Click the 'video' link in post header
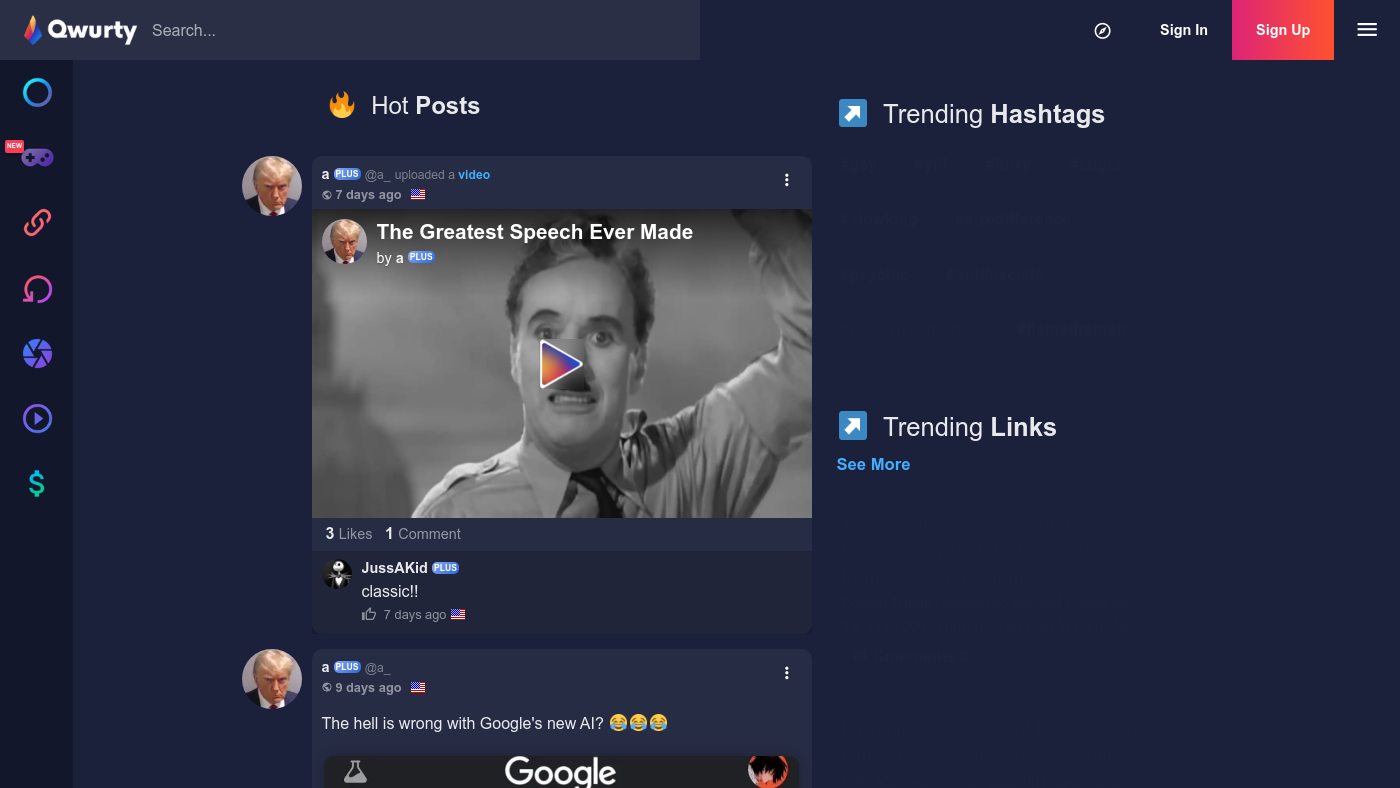 (x=474, y=175)
